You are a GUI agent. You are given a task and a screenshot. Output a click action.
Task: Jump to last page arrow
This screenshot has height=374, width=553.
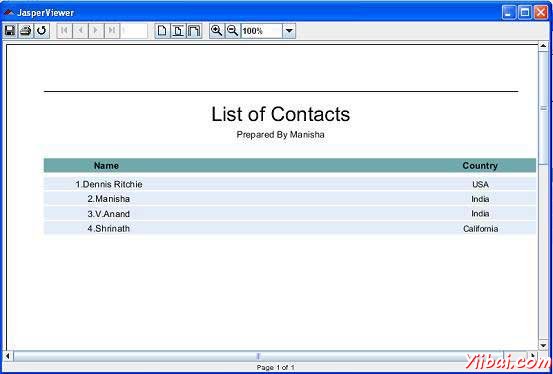click(x=112, y=31)
